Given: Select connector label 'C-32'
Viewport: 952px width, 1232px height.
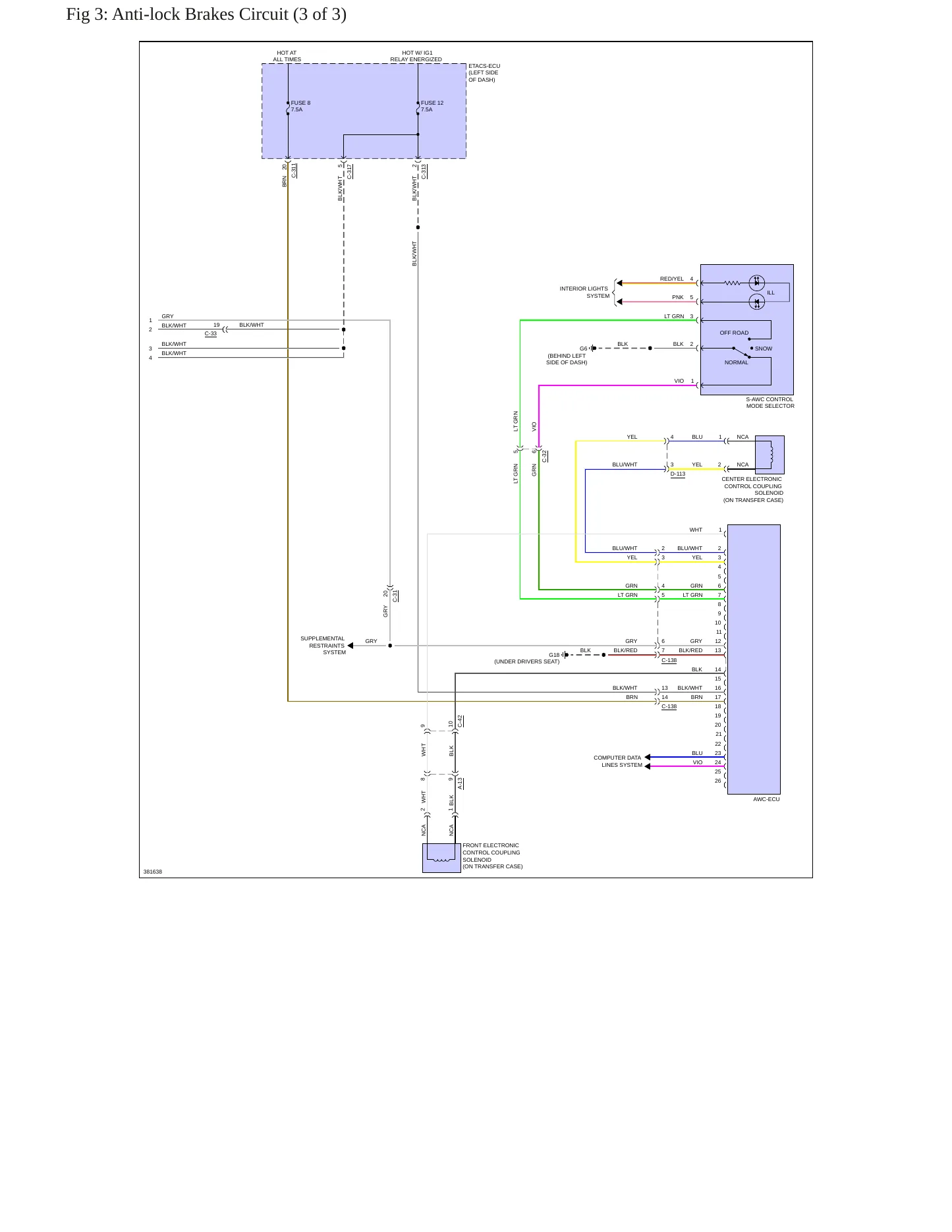Looking at the screenshot, I should [x=545, y=456].
